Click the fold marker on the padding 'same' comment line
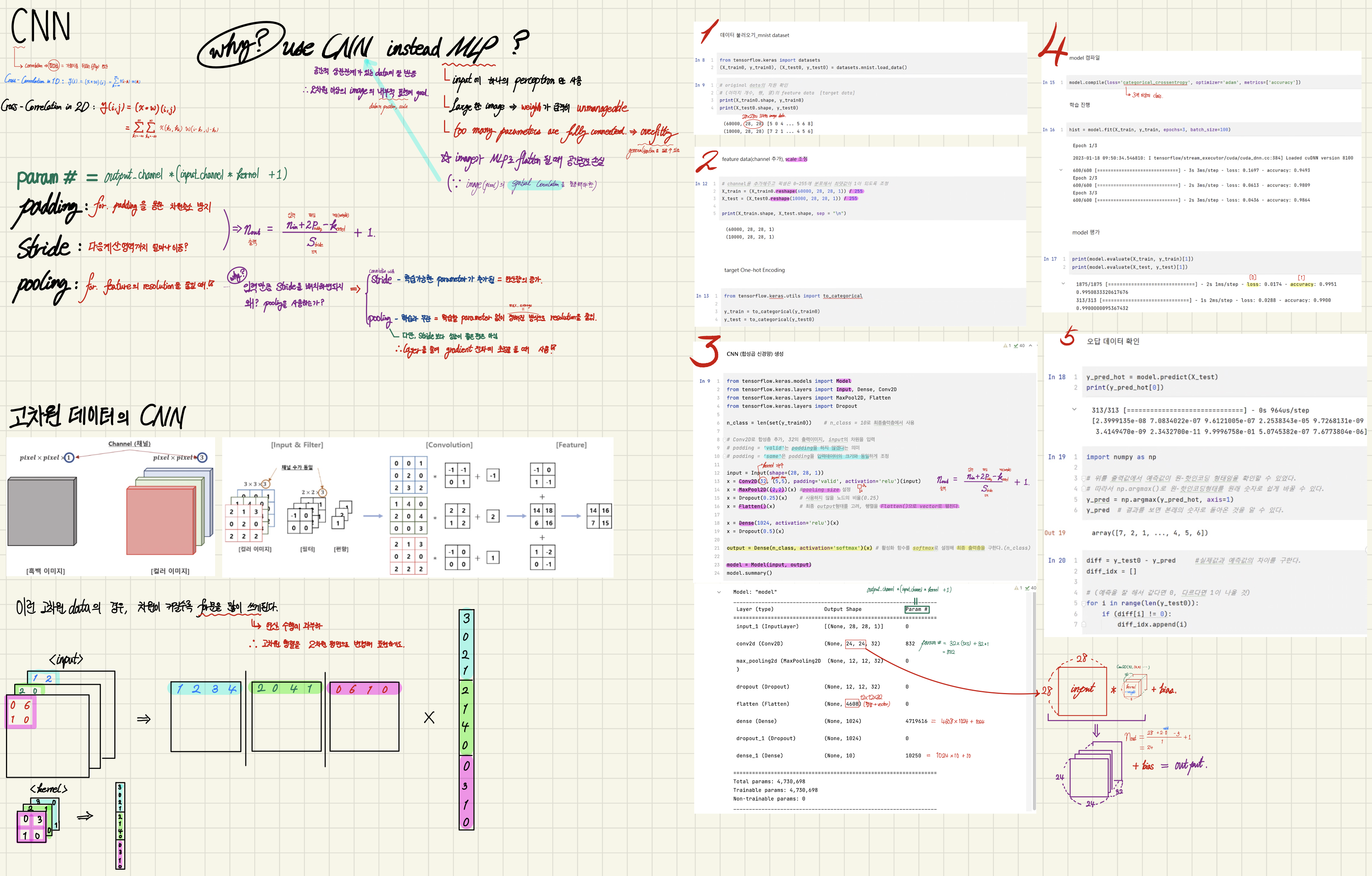 pyautogui.click(x=724, y=456)
